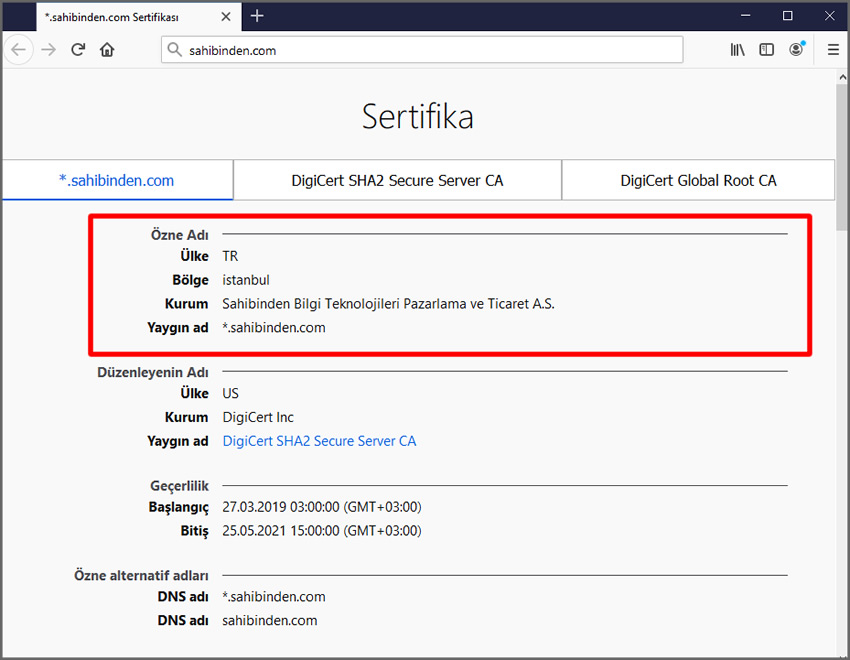Select the *.sahibinden.com certificate tab
The width and height of the screenshot is (850, 660).
pos(117,180)
